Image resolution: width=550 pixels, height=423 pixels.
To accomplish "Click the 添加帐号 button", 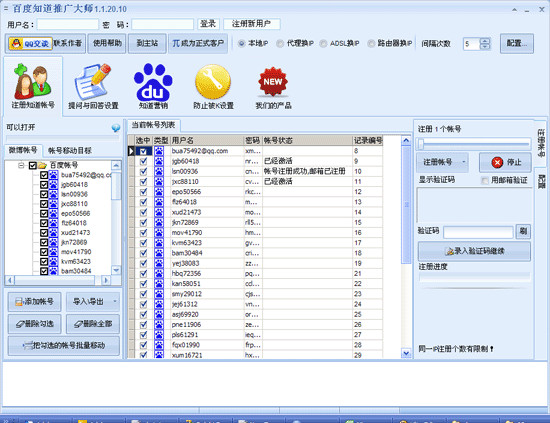I will [34, 302].
